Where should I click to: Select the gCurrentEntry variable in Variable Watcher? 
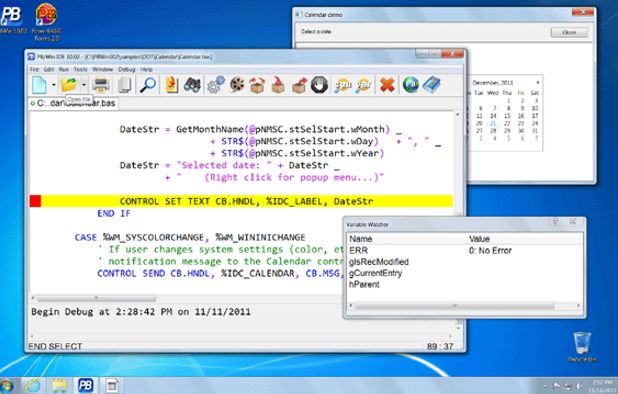point(376,273)
